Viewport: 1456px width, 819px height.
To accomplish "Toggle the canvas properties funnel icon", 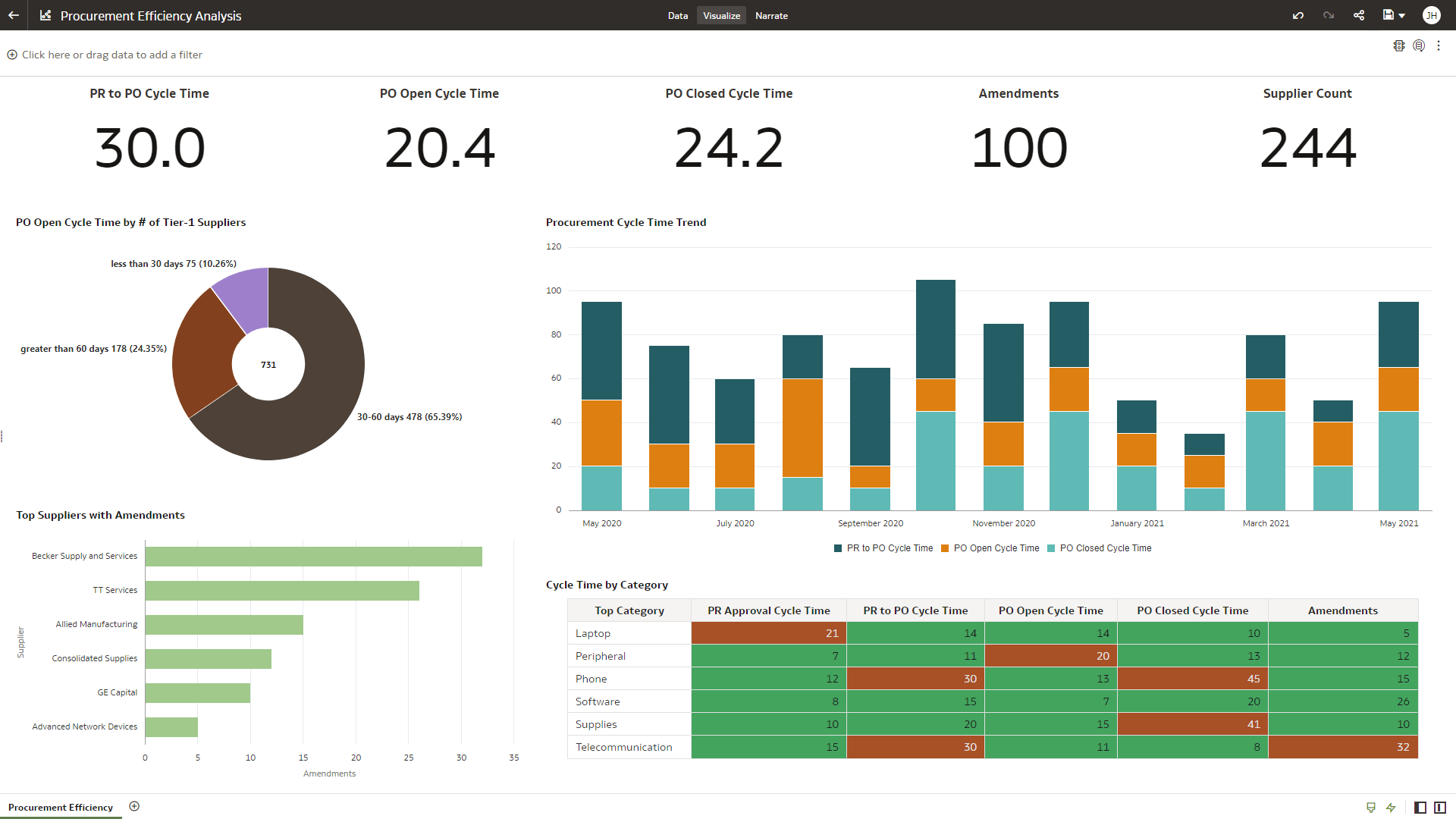I will [1370, 807].
